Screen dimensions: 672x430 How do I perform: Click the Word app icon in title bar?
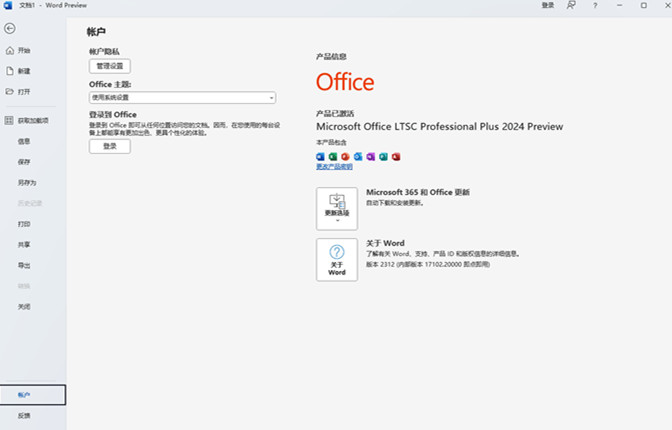coord(8,5)
